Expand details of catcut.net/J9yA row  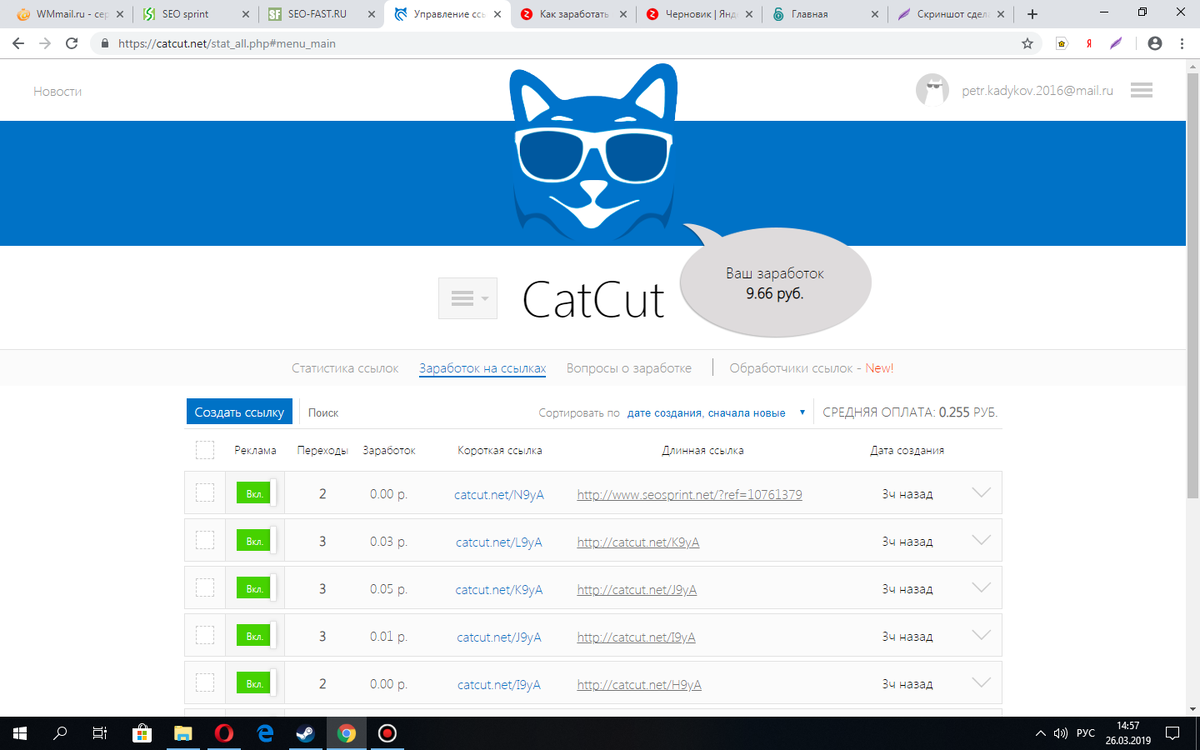[981, 635]
